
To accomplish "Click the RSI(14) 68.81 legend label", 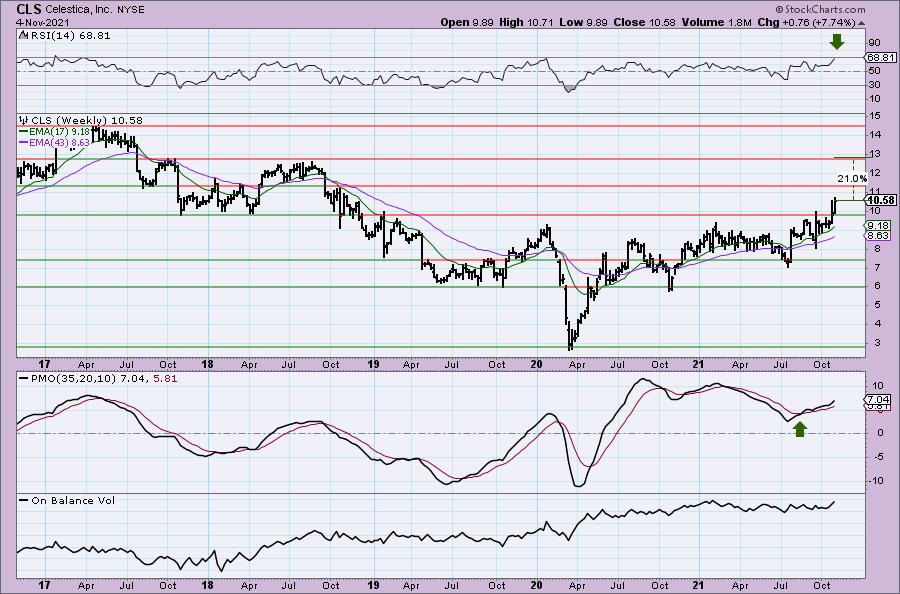I will coord(69,35).
